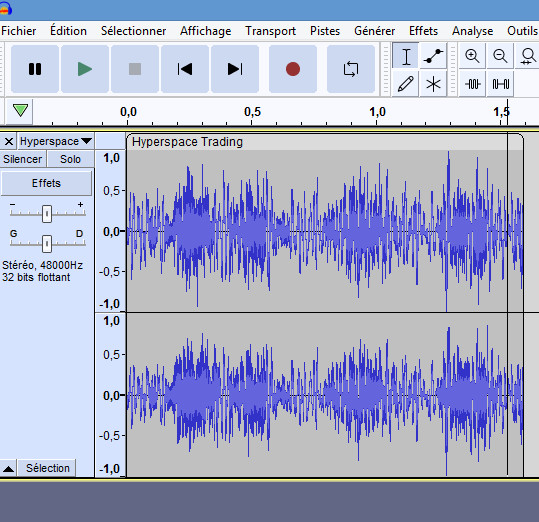The image size is (539, 522).
Task: Trim audio outside the selection
Action: (472, 84)
